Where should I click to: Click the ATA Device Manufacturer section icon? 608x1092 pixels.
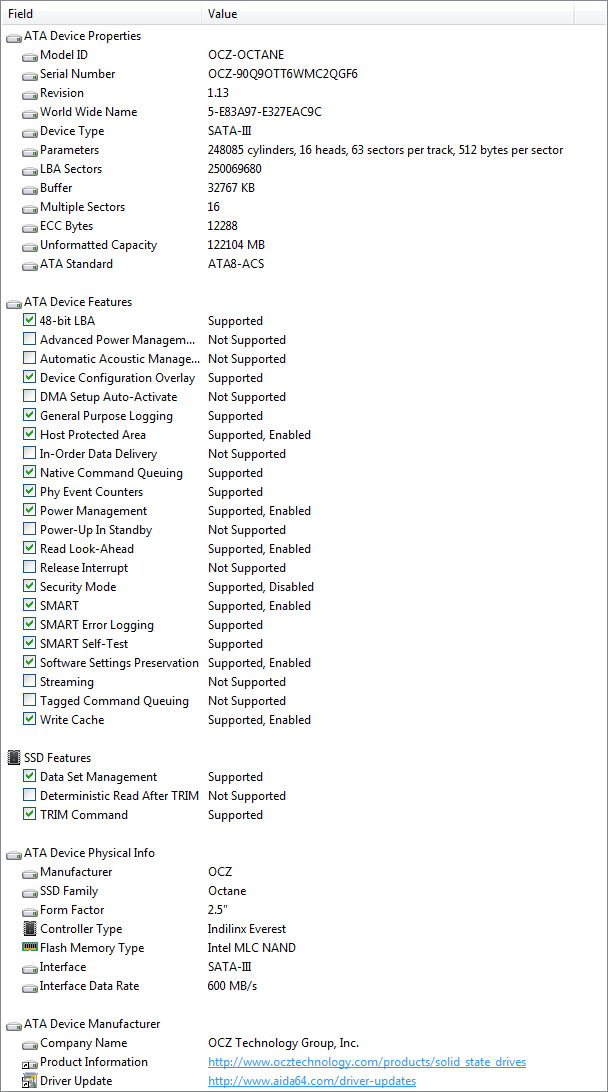click(13, 1025)
